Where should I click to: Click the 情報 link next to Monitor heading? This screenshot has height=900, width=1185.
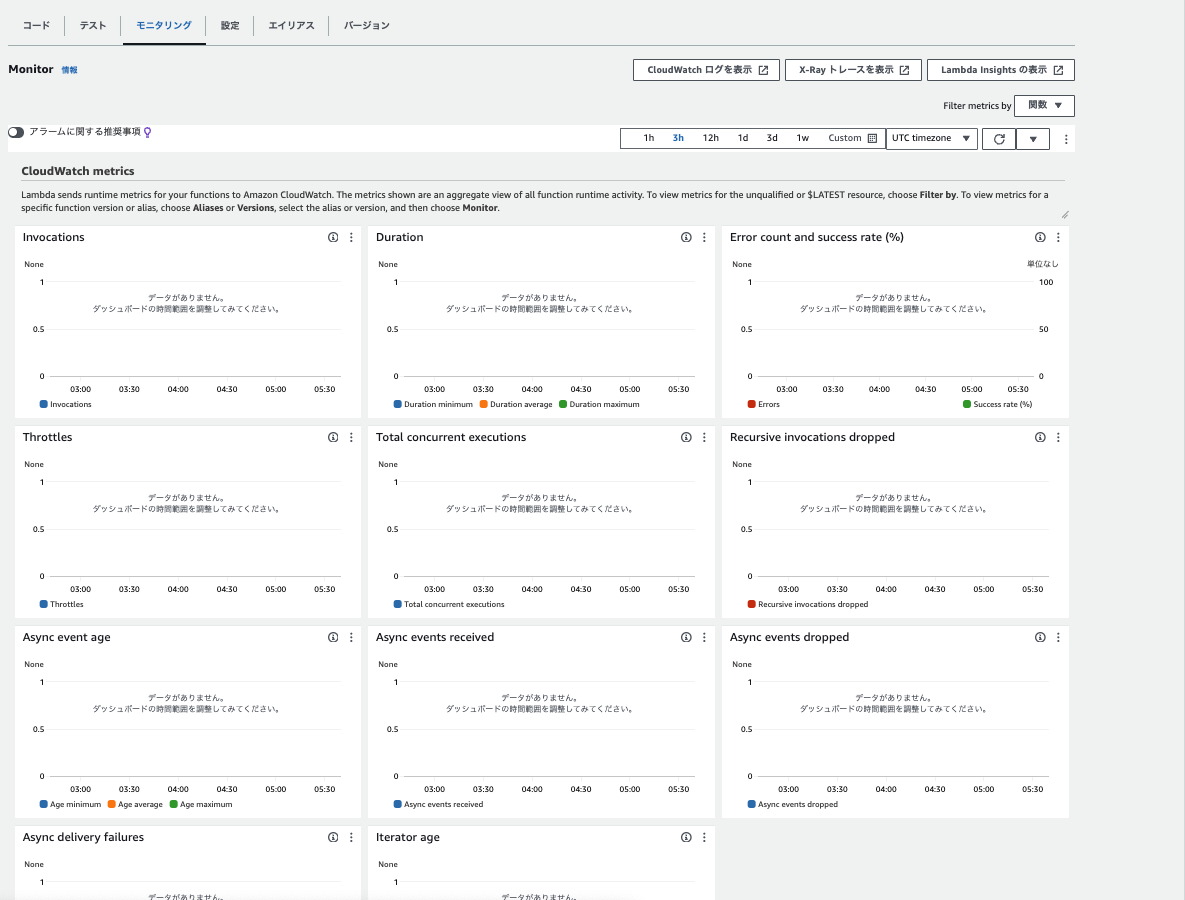point(69,69)
